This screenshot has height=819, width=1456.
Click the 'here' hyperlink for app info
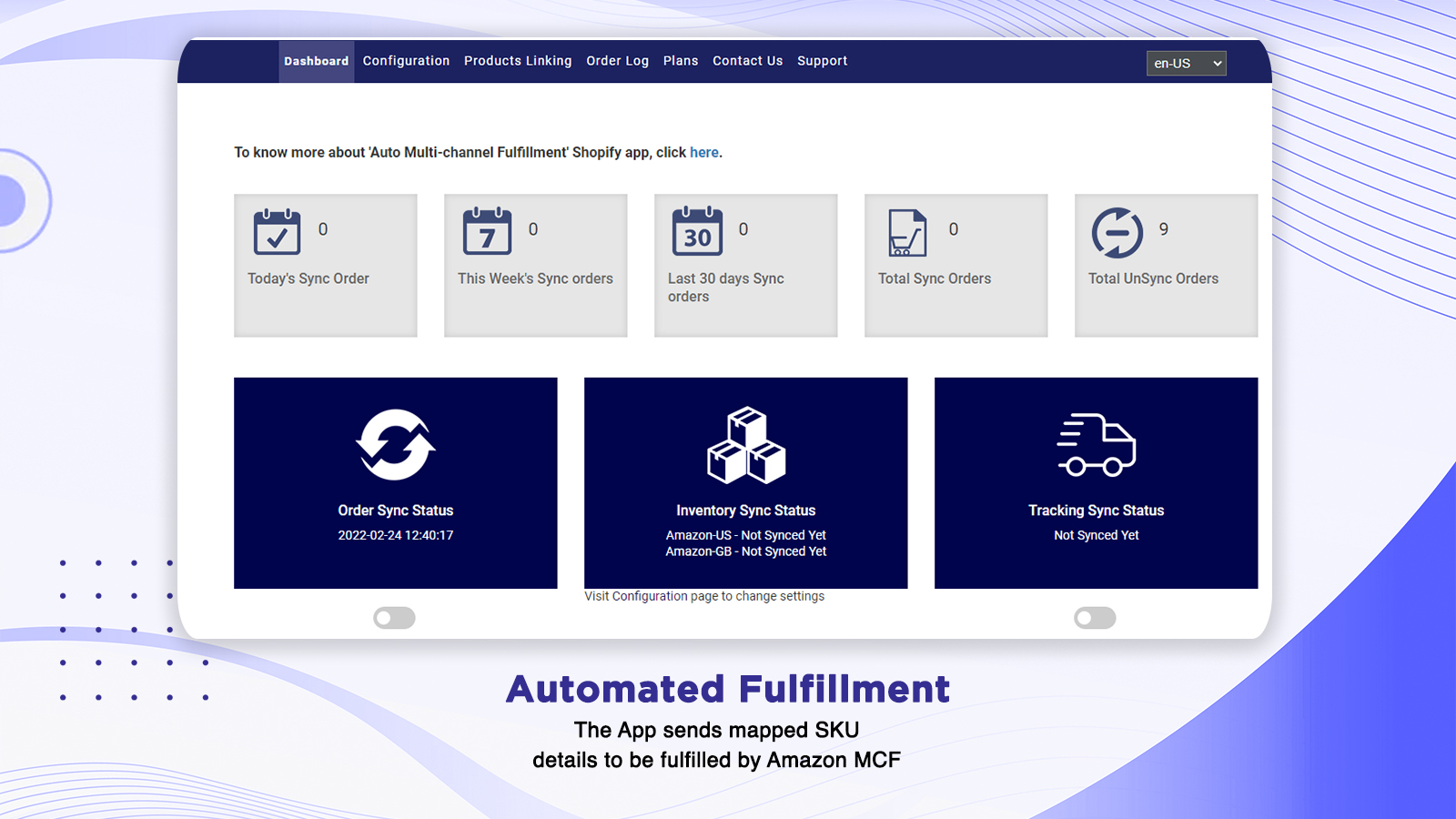pyautogui.click(x=703, y=152)
